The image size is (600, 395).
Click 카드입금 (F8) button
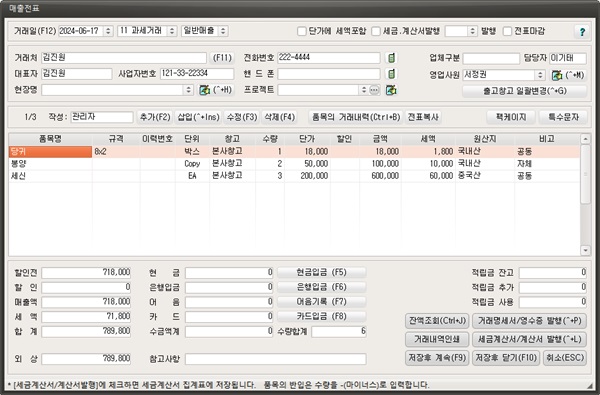(321, 316)
